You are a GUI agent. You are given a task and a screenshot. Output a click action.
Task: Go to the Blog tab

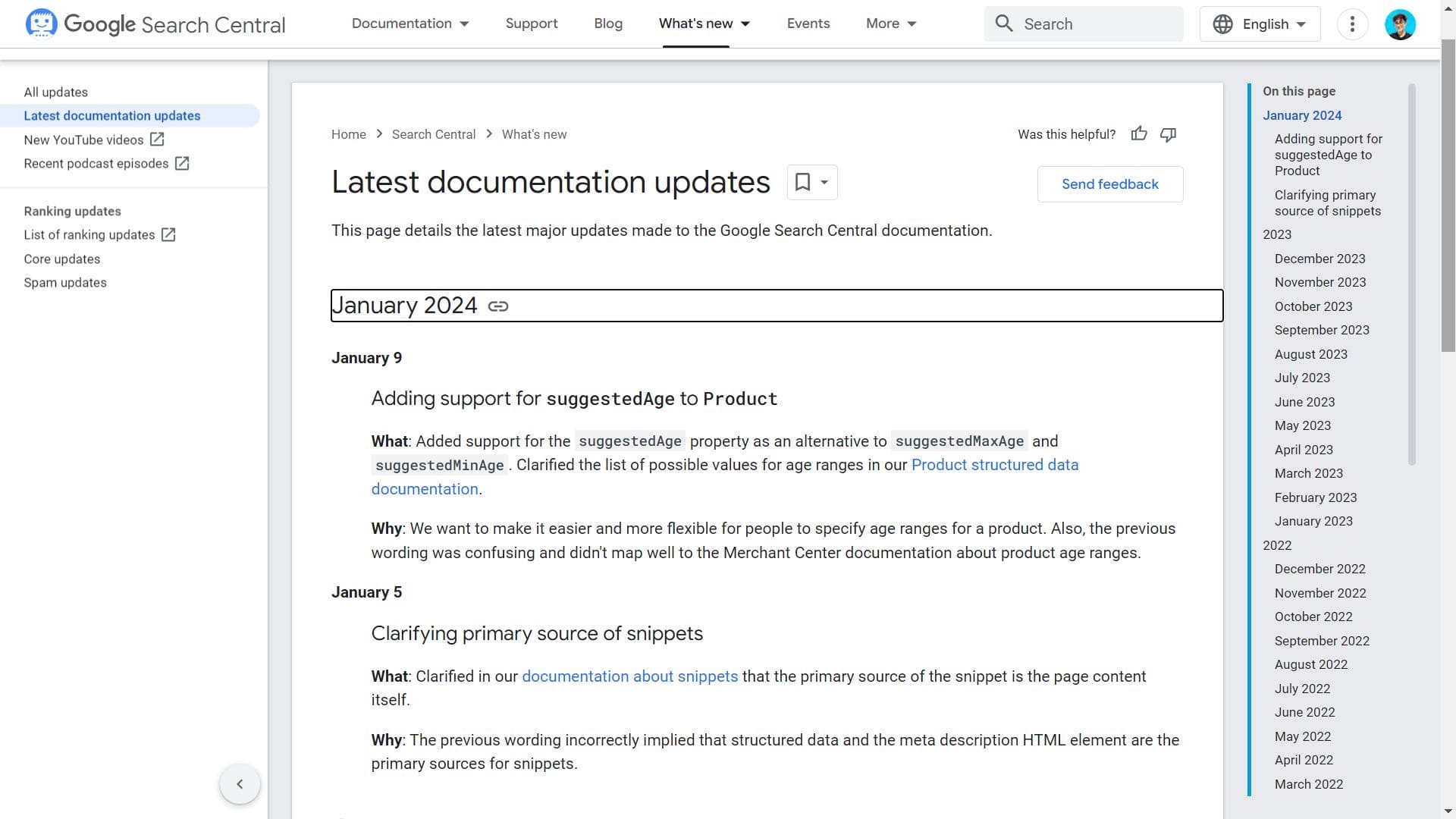tap(608, 24)
